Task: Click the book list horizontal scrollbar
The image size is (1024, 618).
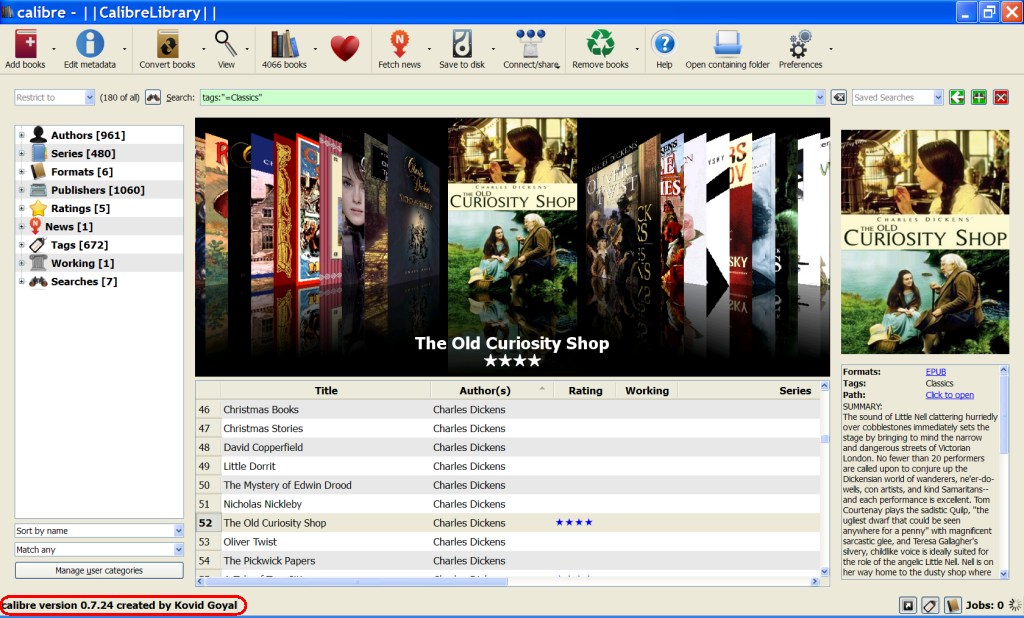Action: click(507, 581)
